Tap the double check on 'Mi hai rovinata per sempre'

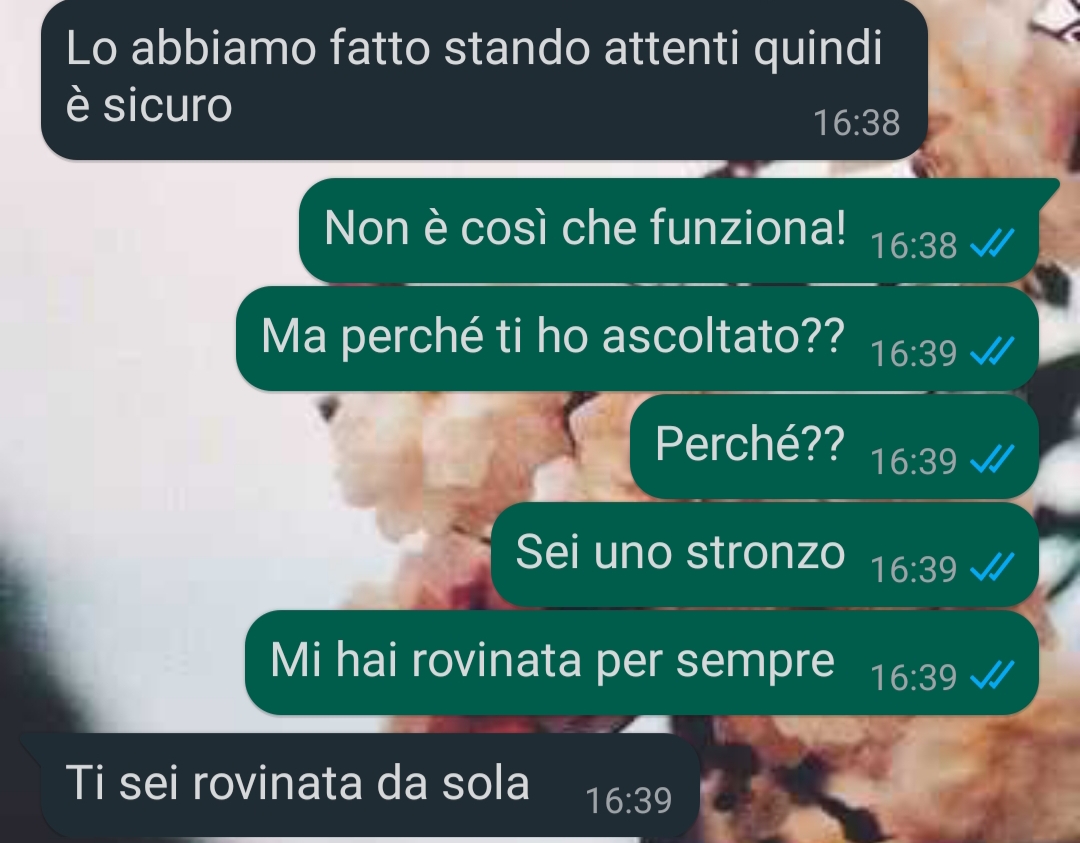coord(993,676)
